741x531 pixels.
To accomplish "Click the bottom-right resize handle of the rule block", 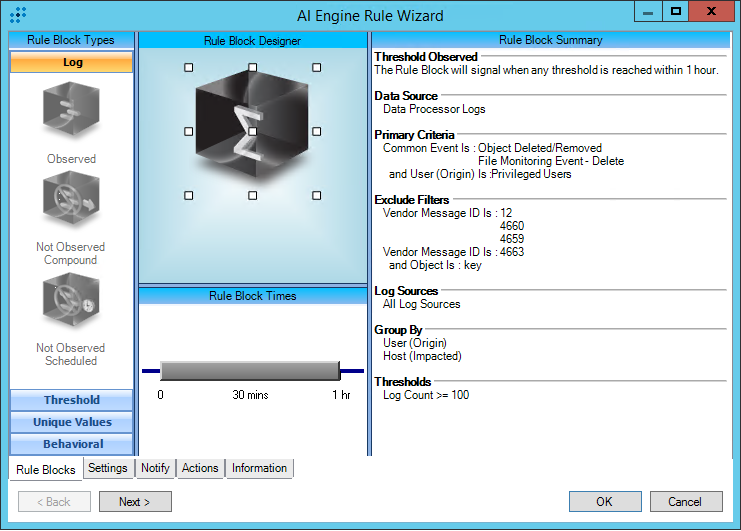I will (x=316, y=195).
